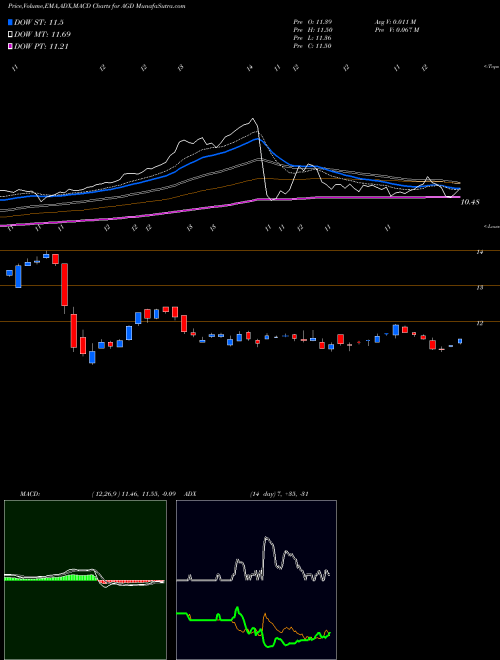Select the 'DOW PT: 11.21' label

[x=41, y=47]
